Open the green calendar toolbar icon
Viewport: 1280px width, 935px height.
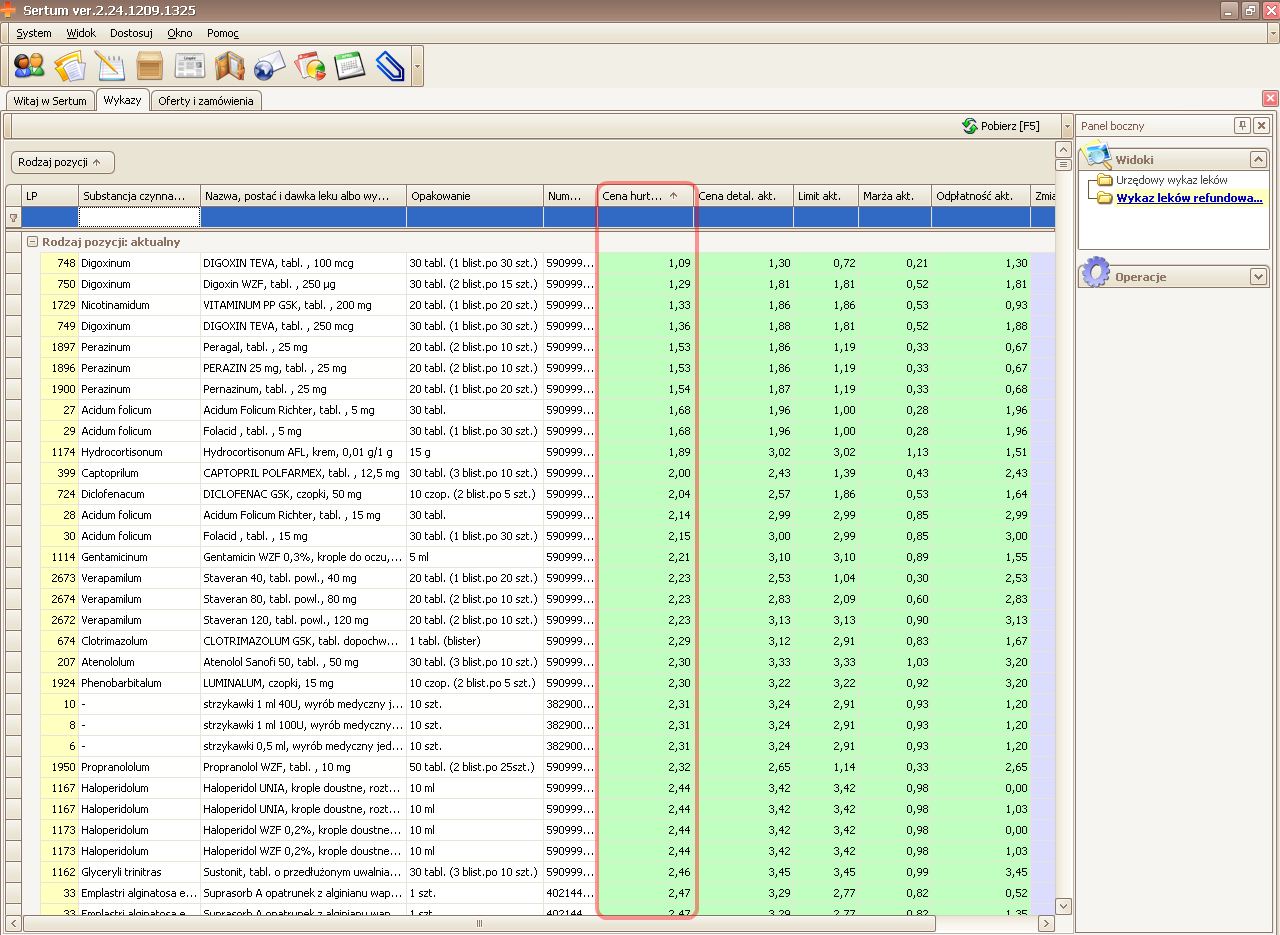coord(349,66)
